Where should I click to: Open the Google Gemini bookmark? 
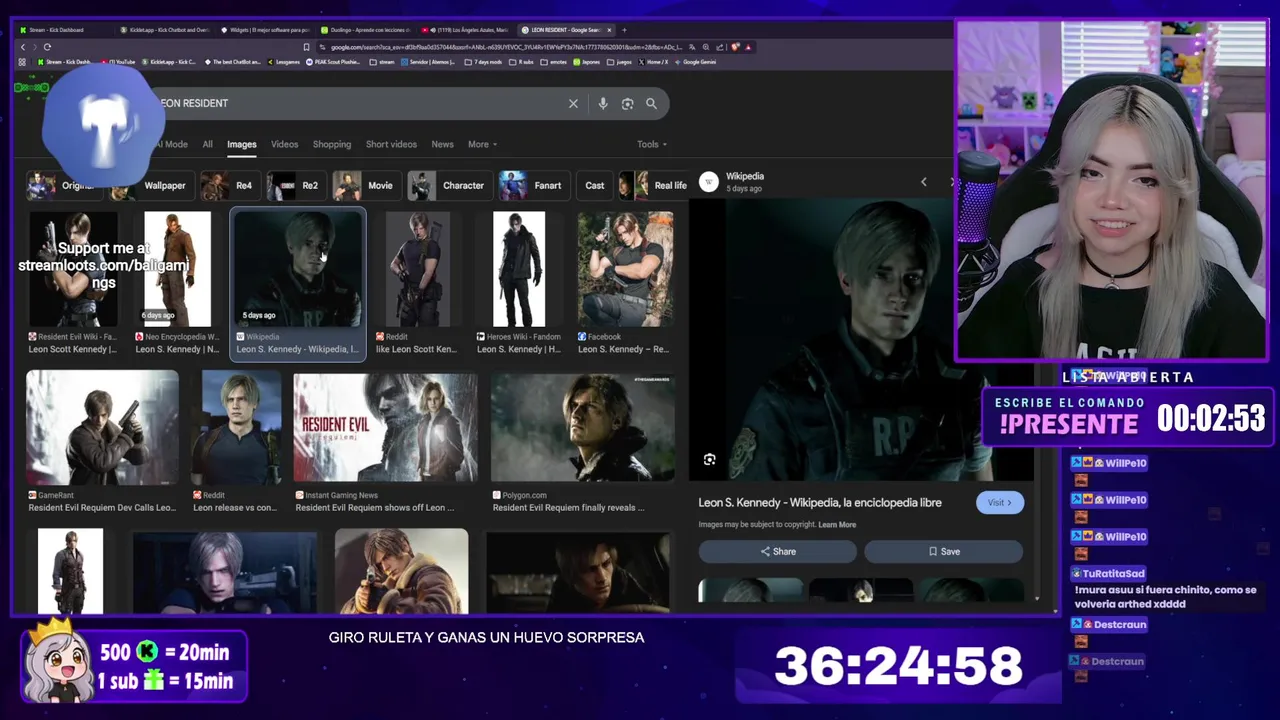[x=695, y=62]
